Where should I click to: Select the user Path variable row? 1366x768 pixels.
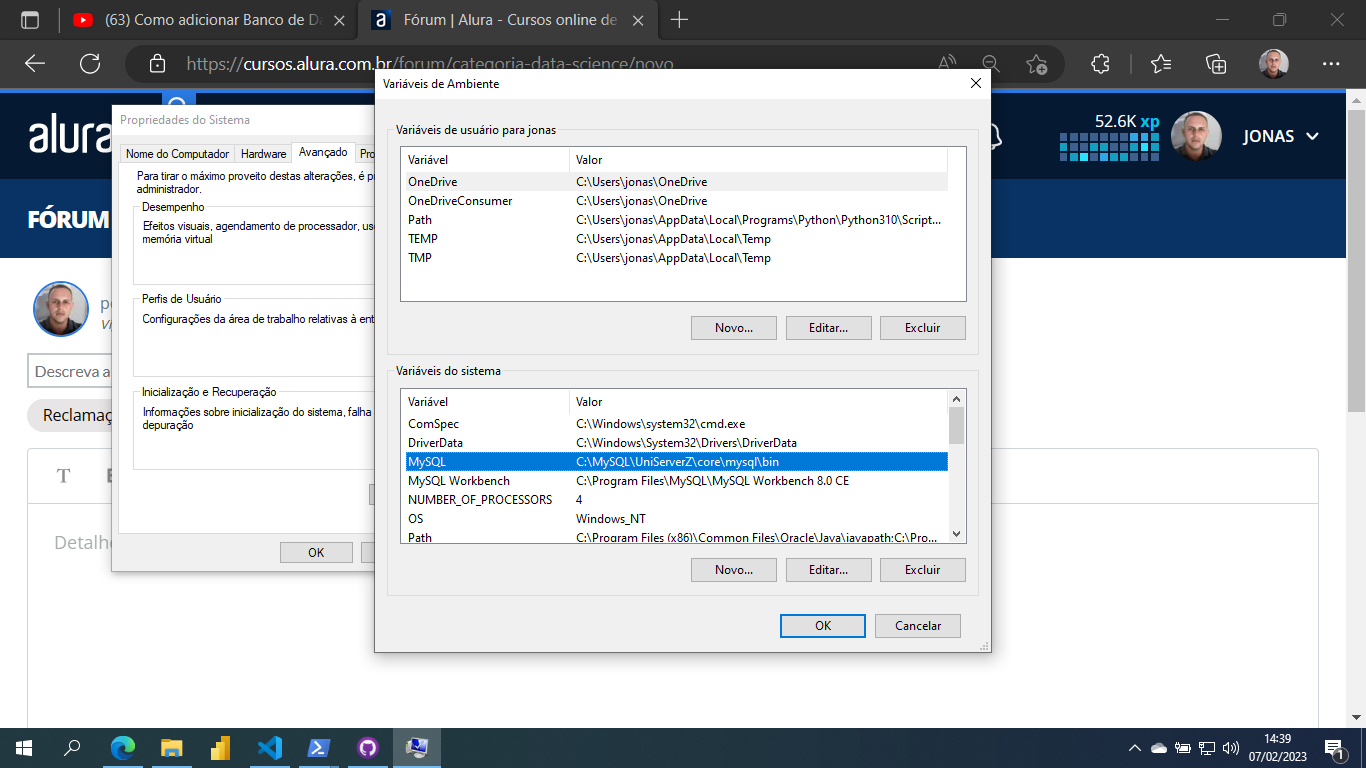click(x=675, y=220)
